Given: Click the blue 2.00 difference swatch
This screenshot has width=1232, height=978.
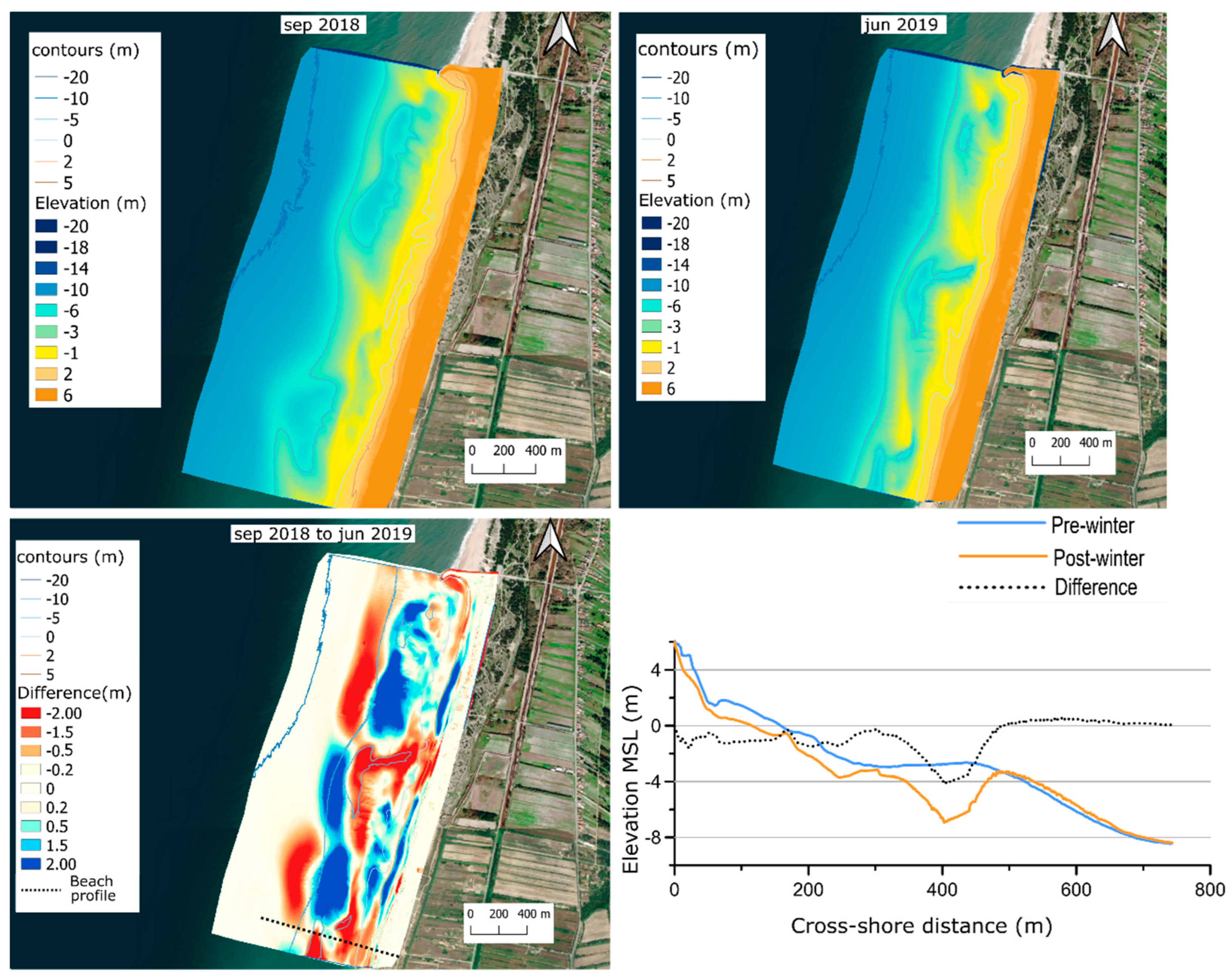Looking at the screenshot, I should [x=31, y=864].
